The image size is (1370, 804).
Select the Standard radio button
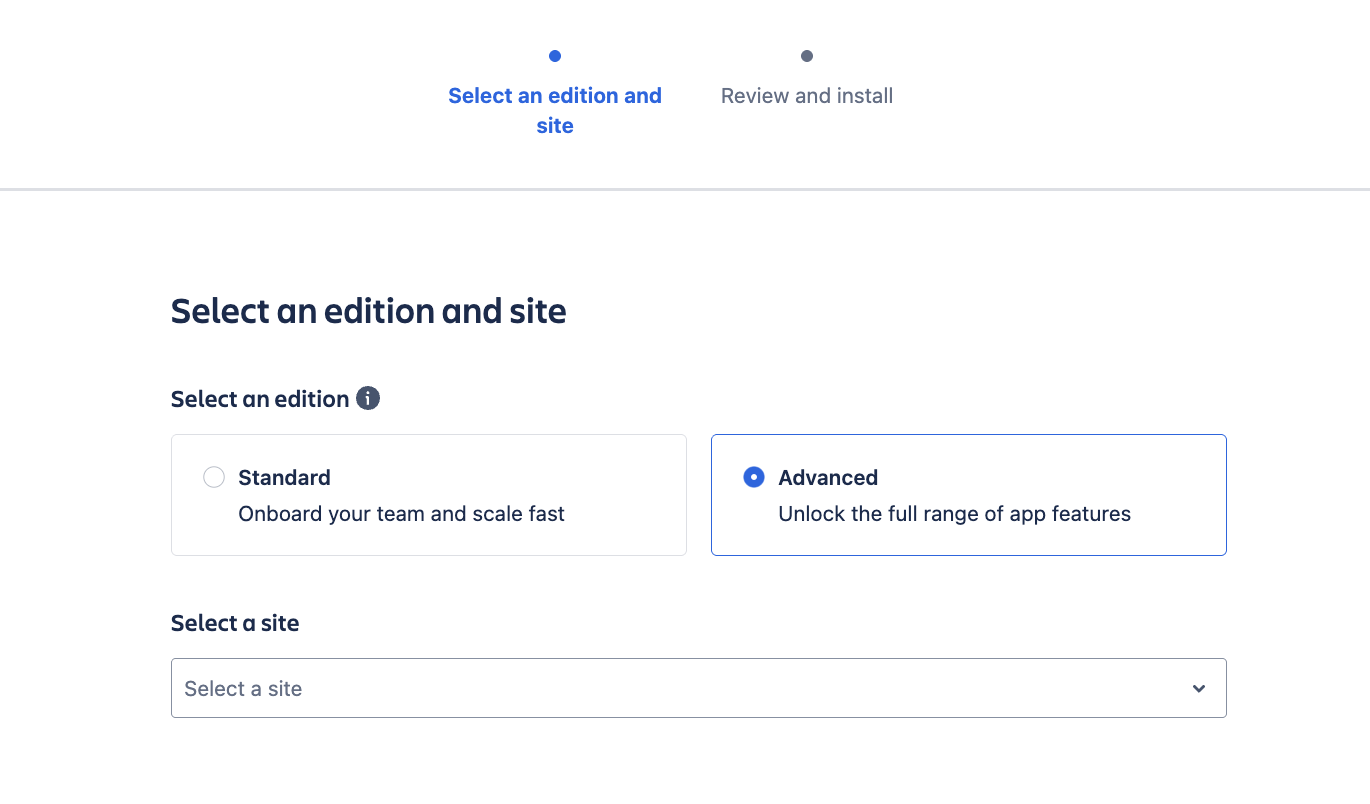[x=214, y=478]
